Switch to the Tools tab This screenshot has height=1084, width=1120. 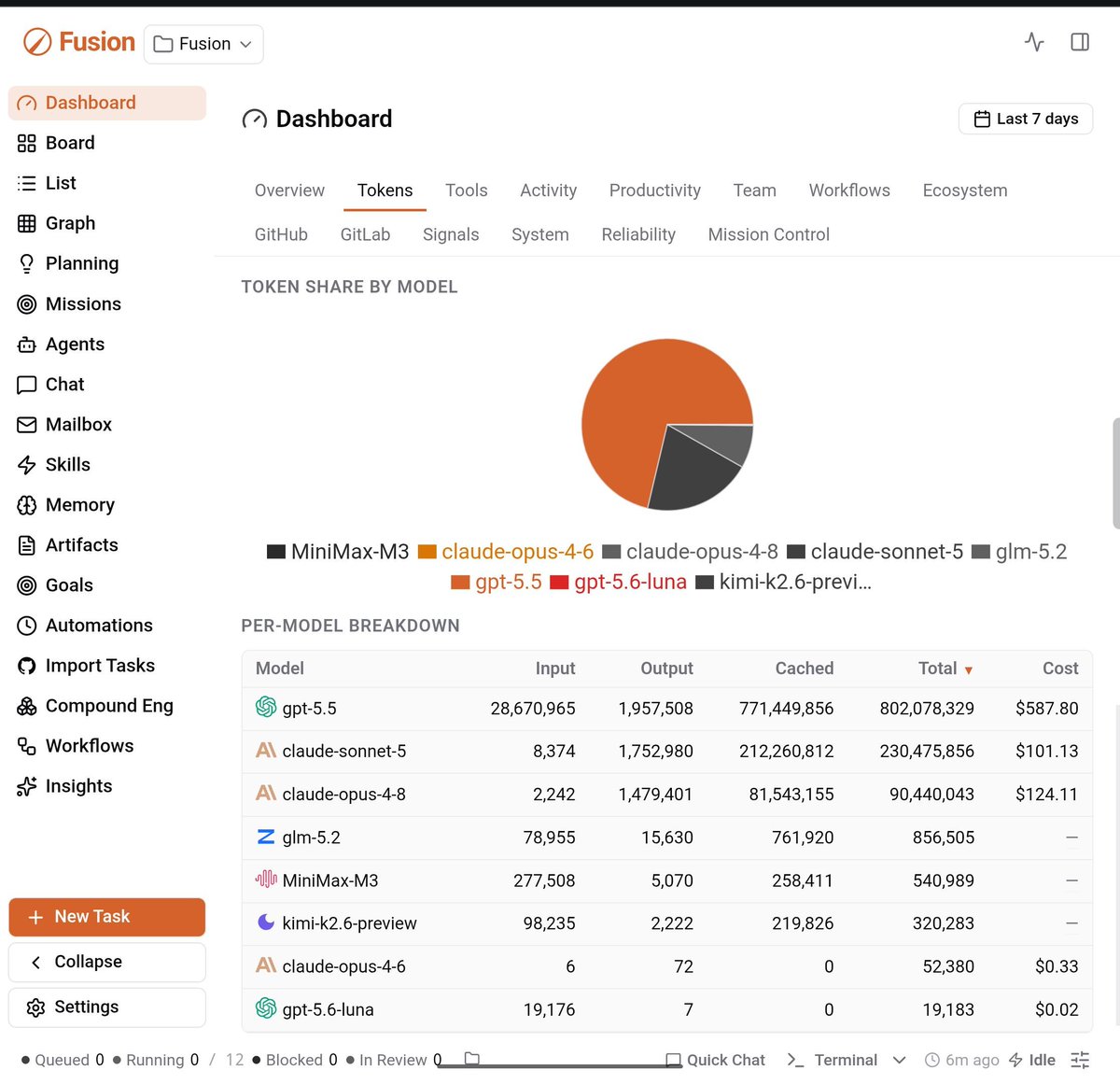467,190
